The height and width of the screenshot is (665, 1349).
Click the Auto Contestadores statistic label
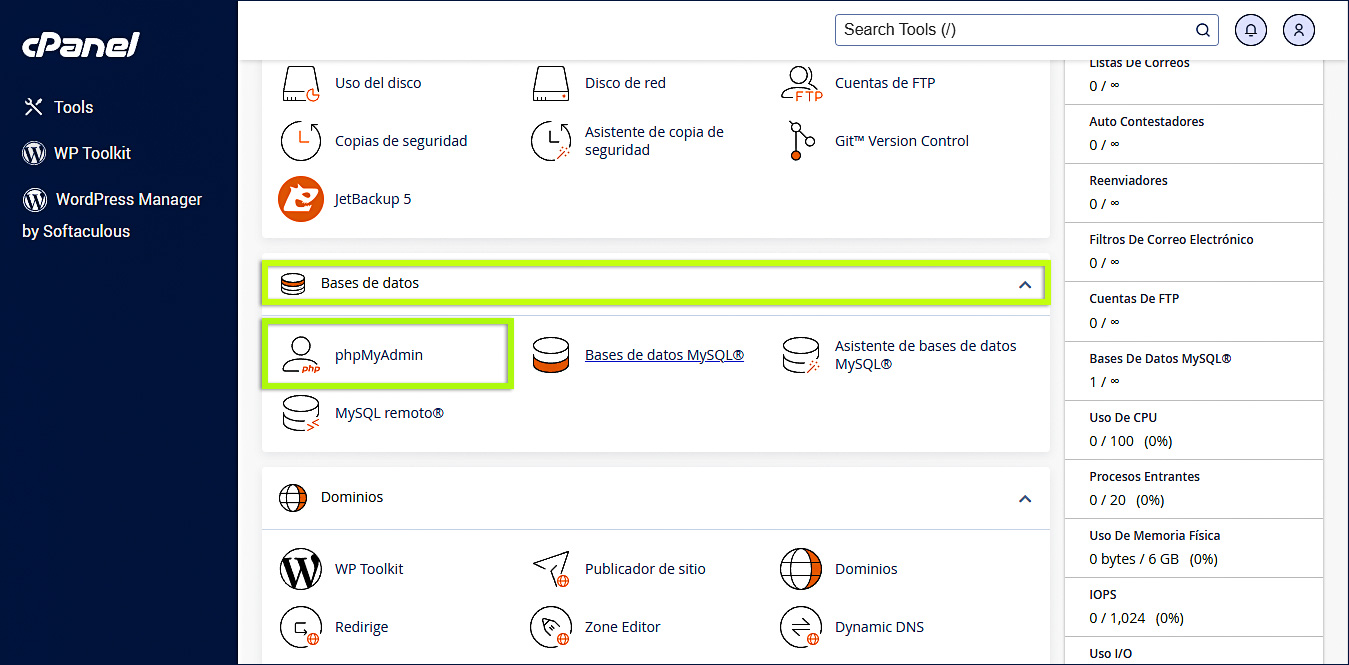click(1146, 122)
